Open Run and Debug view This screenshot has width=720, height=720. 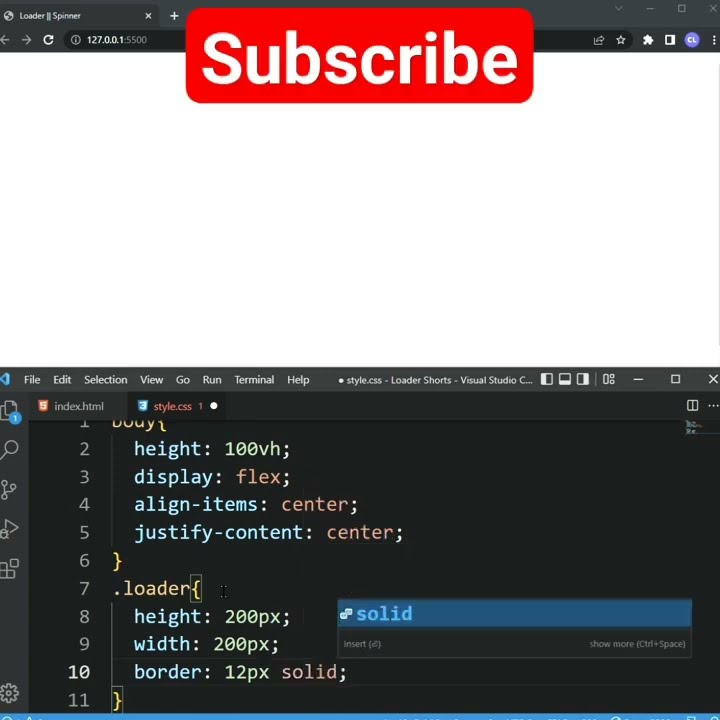tap(9, 529)
